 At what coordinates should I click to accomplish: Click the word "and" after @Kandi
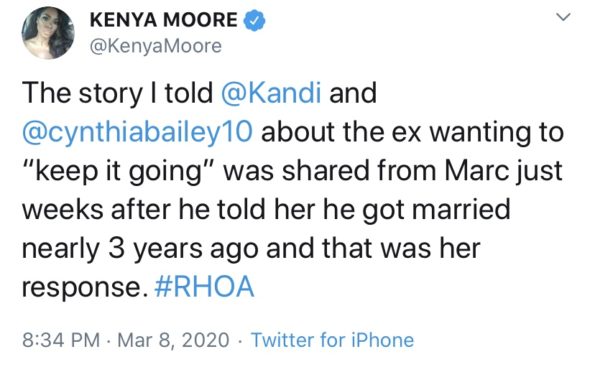[x=353, y=93]
